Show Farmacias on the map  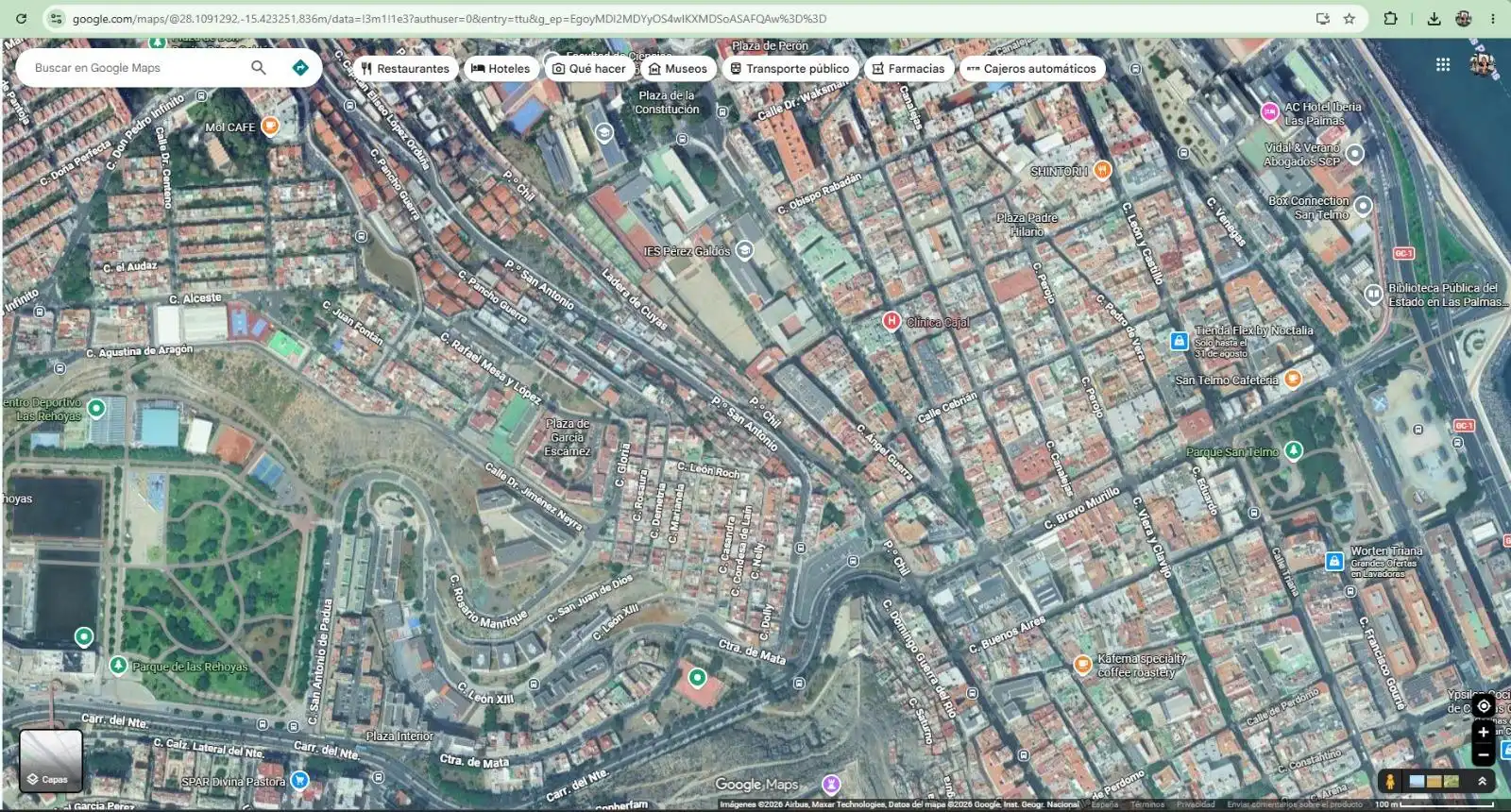click(908, 68)
